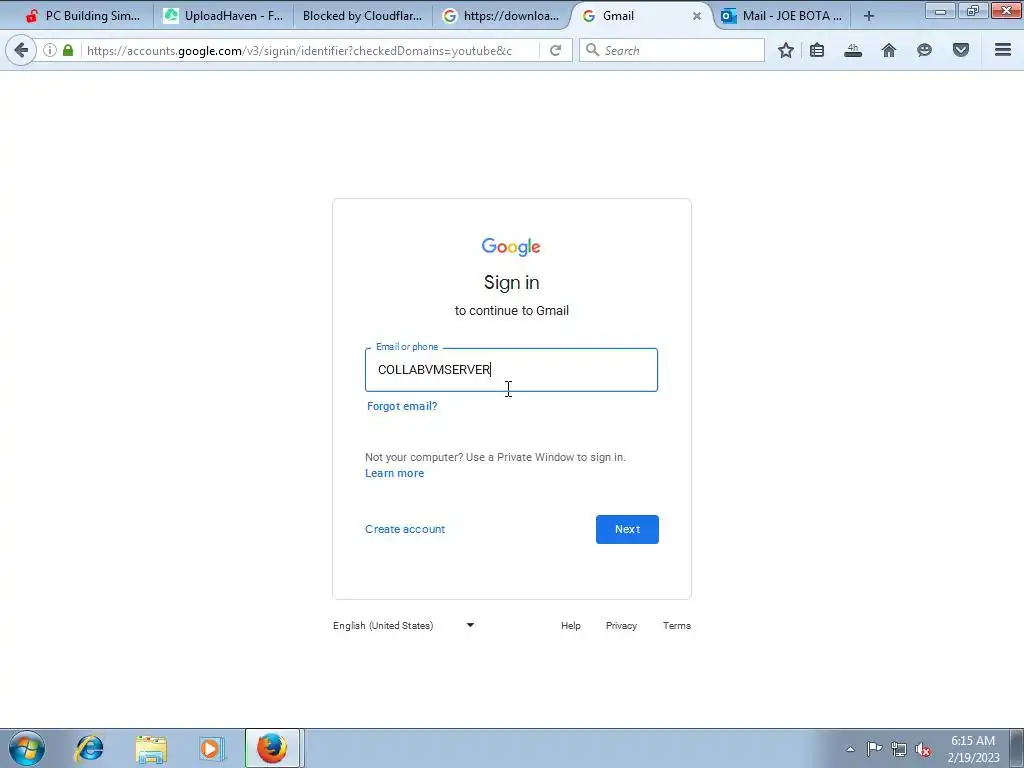
Task: Click the muted volume tray icon
Action: point(923,749)
